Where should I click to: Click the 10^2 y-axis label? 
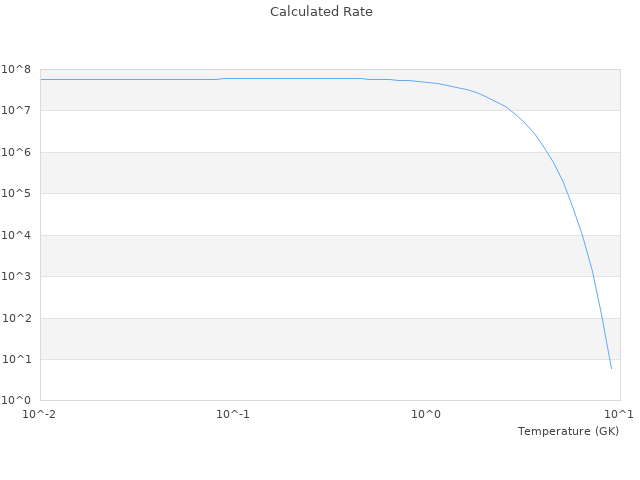[x=17, y=318]
